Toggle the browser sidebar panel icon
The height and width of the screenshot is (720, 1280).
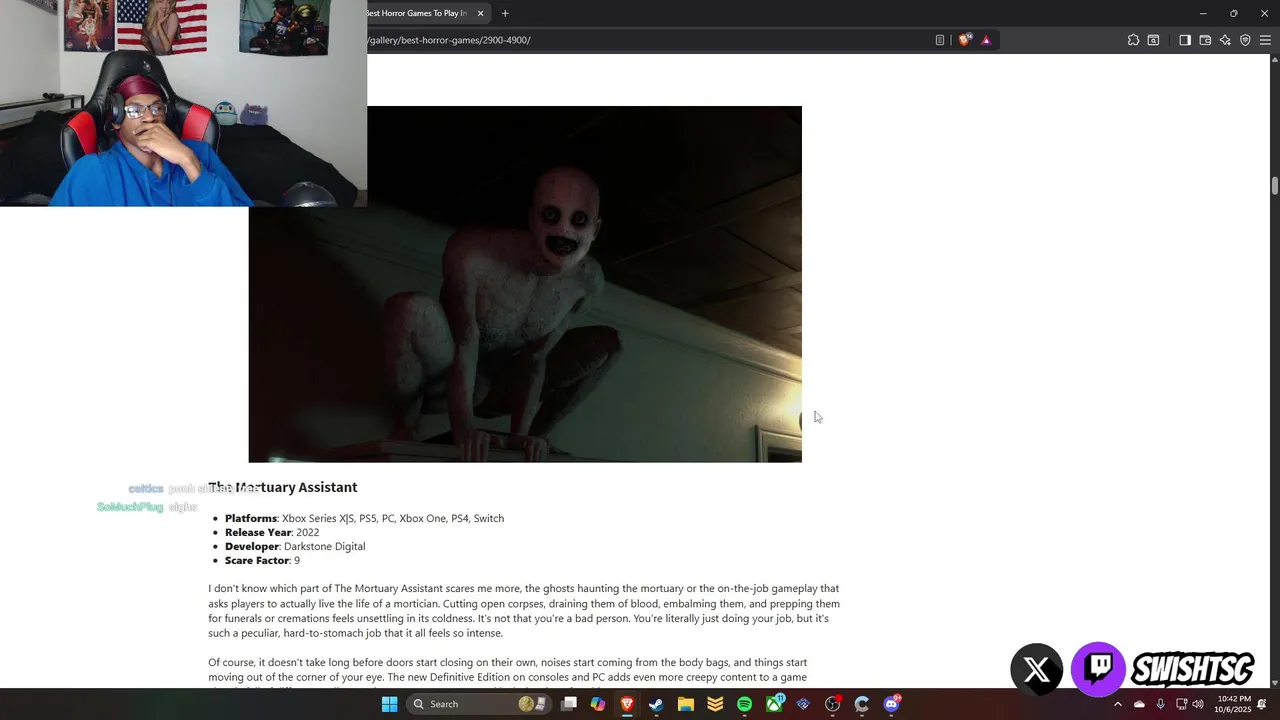(x=1185, y=40)
